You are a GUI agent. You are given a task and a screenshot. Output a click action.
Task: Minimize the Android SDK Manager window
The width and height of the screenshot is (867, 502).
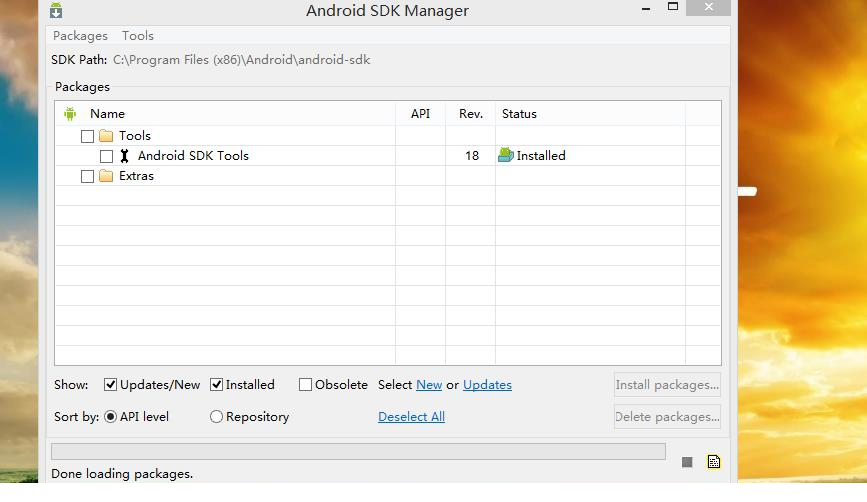pyautogui.click(x=645, y=8)
